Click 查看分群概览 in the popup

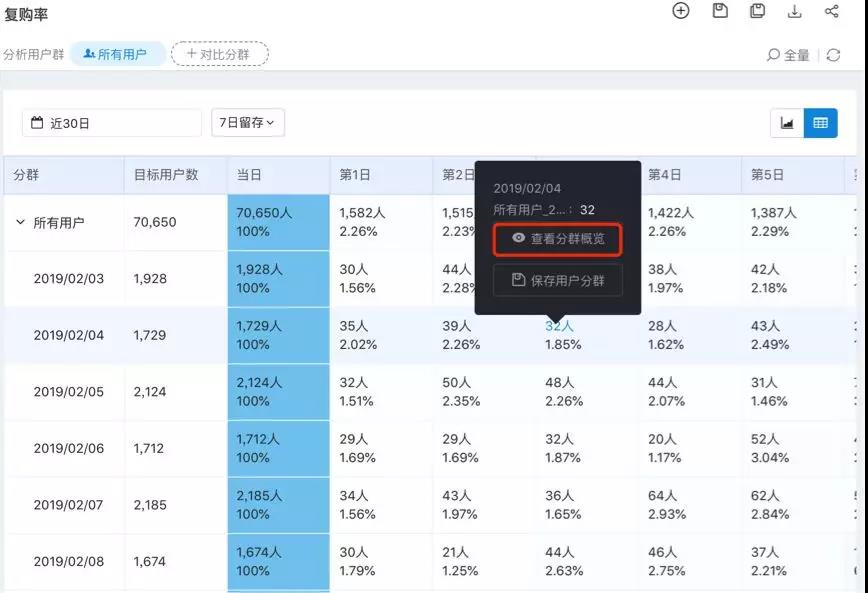[557, 239]
